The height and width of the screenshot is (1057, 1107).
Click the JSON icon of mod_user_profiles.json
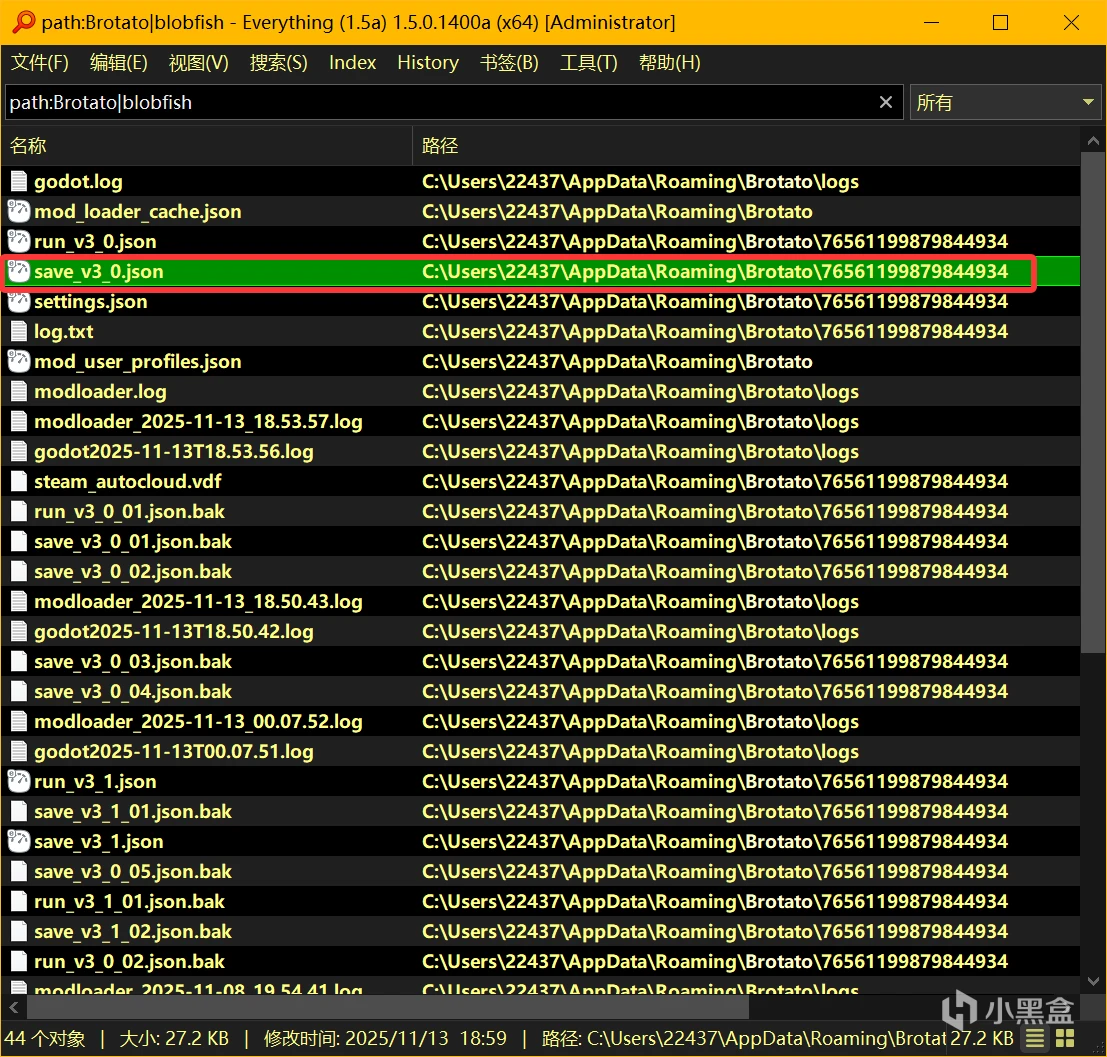19,362
